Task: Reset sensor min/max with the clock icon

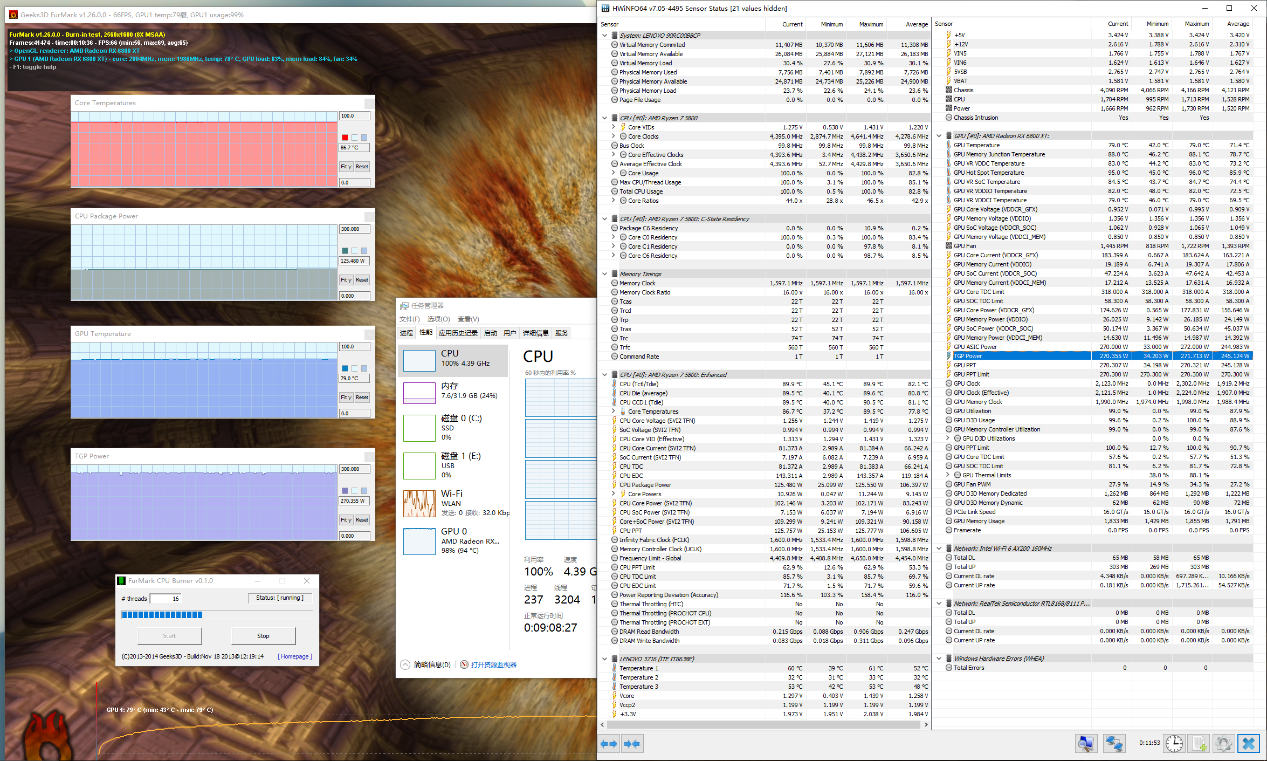Action: coord(1174,743)
